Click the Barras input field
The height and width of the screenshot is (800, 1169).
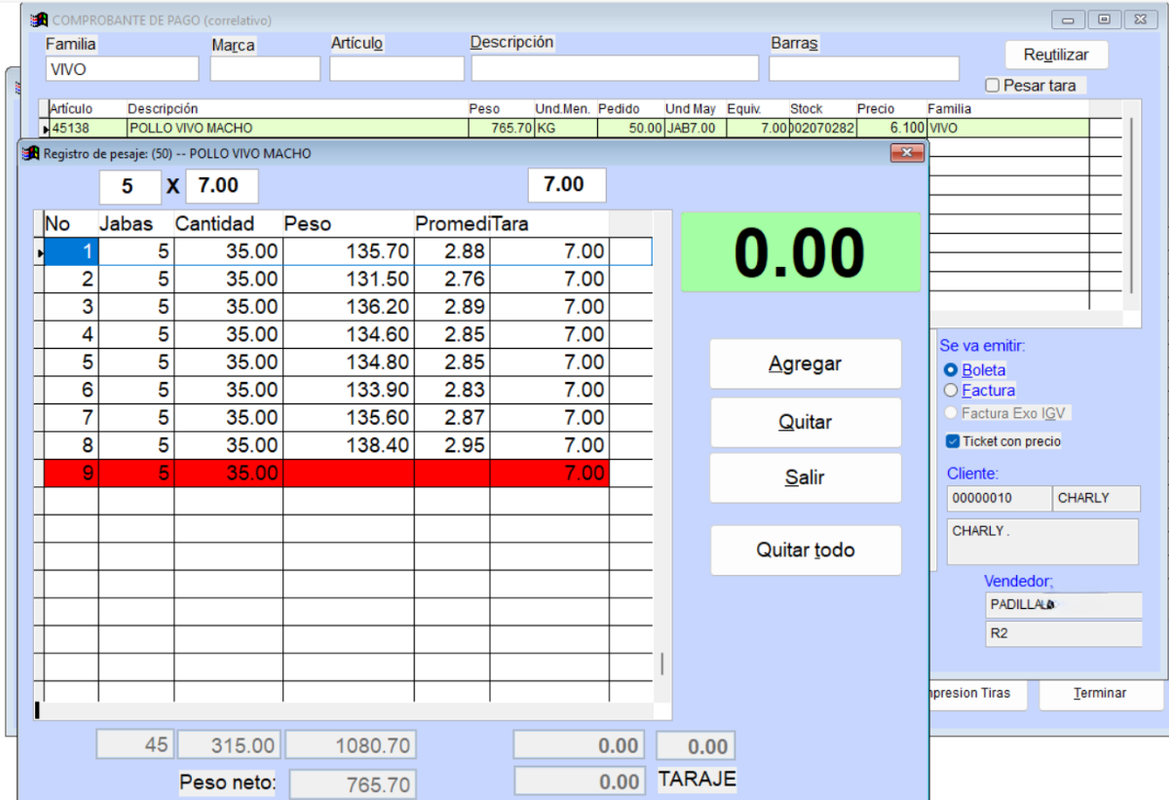(864, 69)
